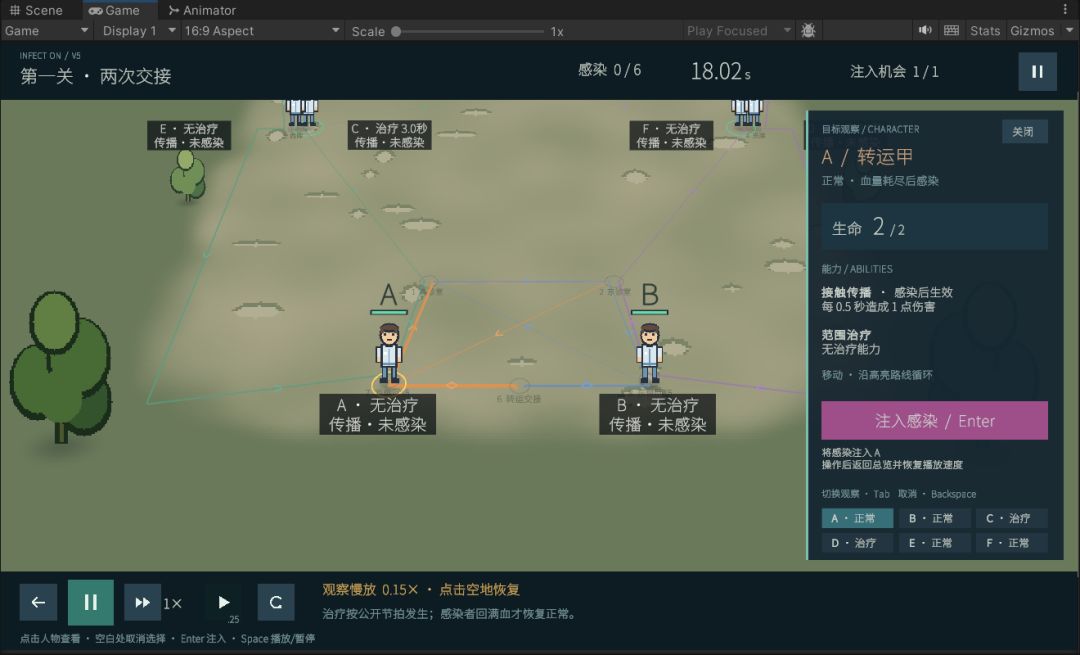
Task: Open the Play Focused dropdown
Action: [x=738, y=30]
